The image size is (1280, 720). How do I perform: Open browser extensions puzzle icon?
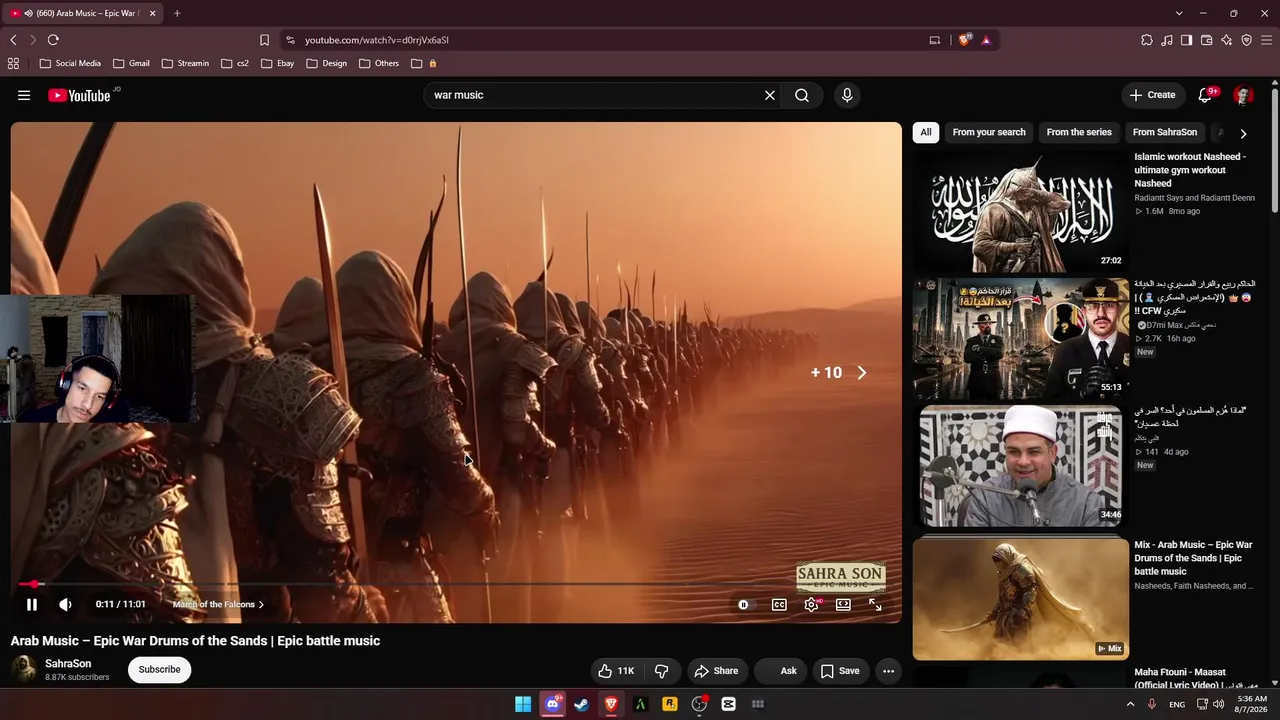coord(1147,40)
